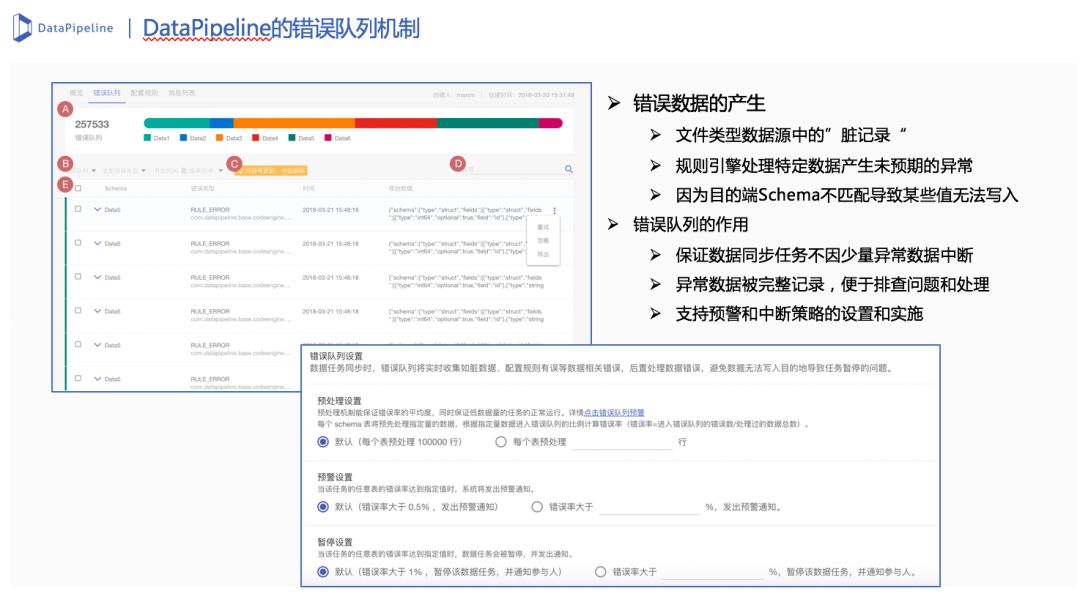The image size is (1080, 602).
Task: Choose the bottom entry in the row actions popup
Action: [543, 254]
